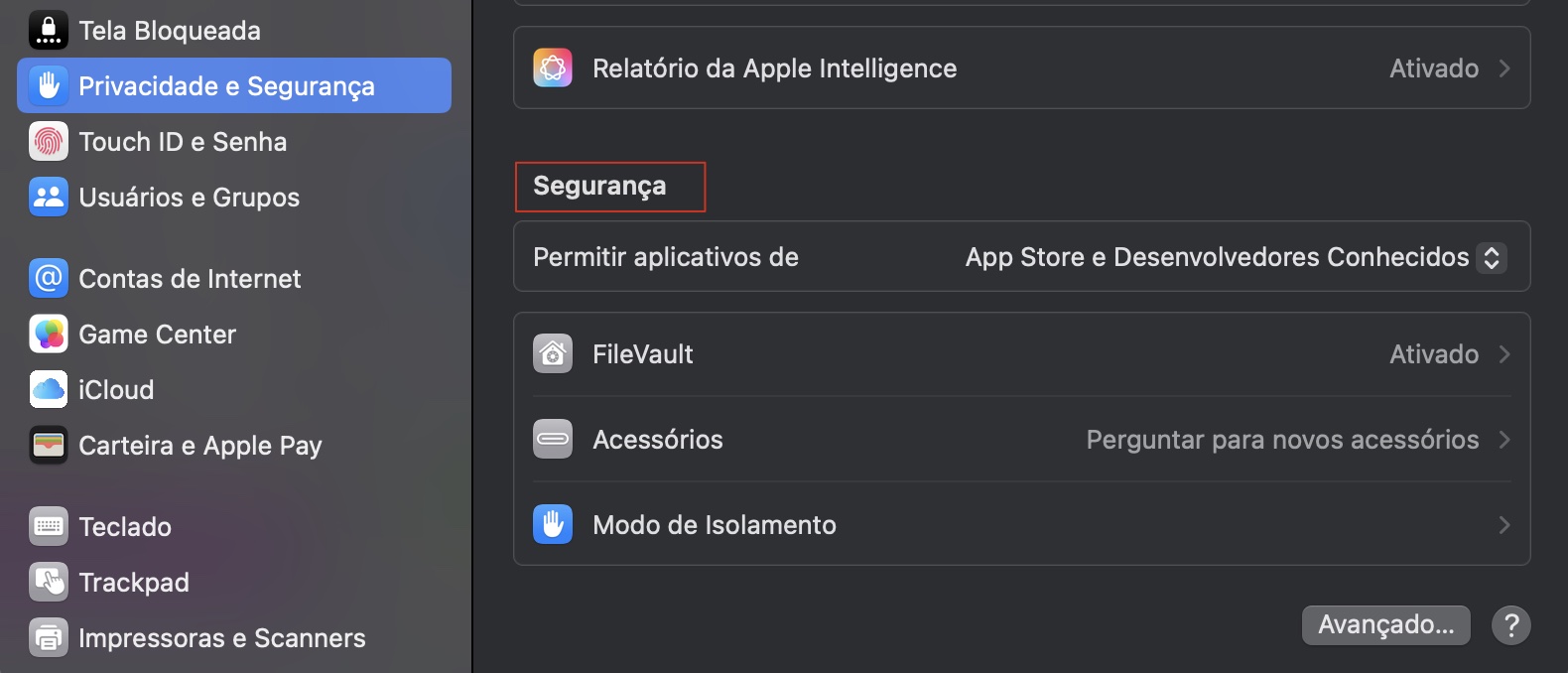The height and width of the screenshot is (673, 1568).
Task: Click the Avançado button
Action: [1385, 625]
